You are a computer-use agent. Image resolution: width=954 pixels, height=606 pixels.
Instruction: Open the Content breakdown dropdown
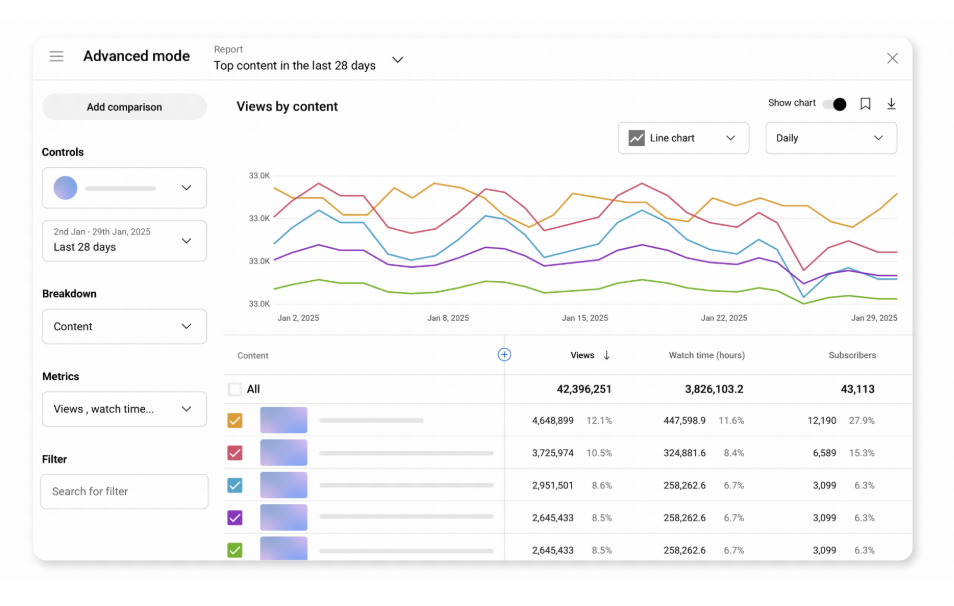124,326
